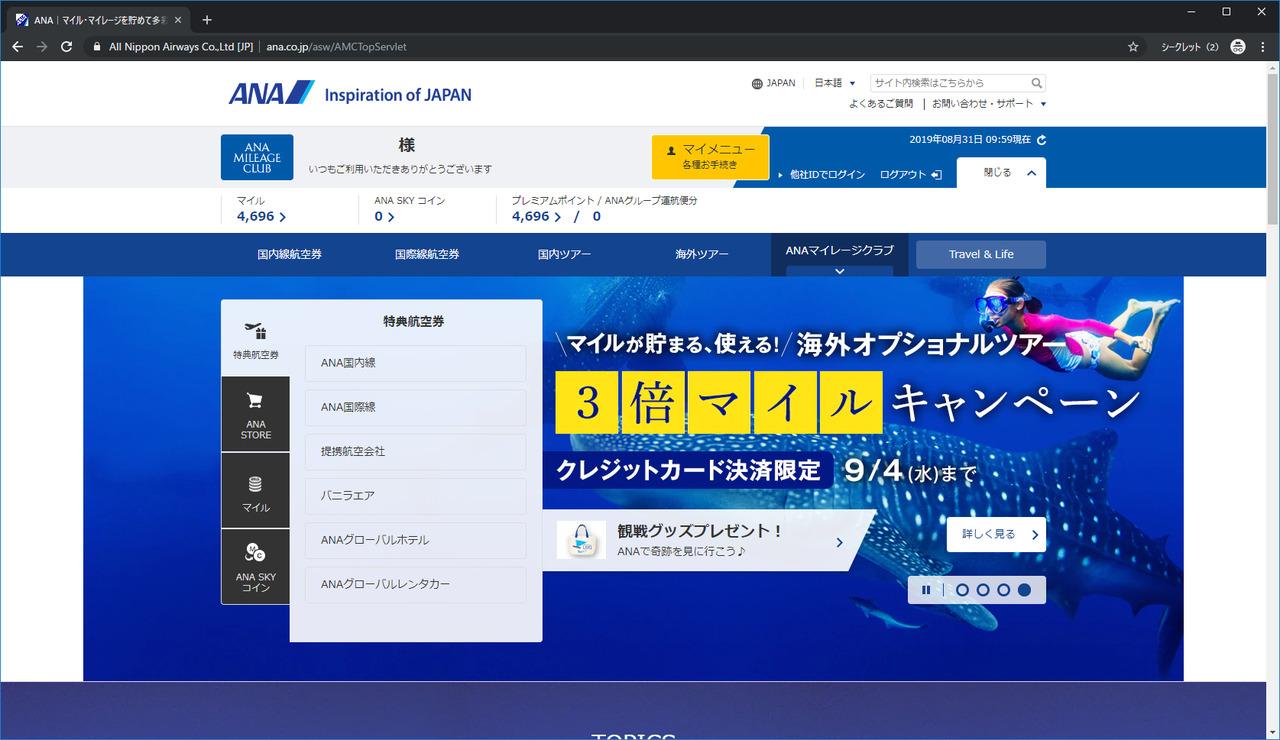Viewport: 1280px width, 740px height.
Task: Click the ログアウト link
Action: pos(910,174)
